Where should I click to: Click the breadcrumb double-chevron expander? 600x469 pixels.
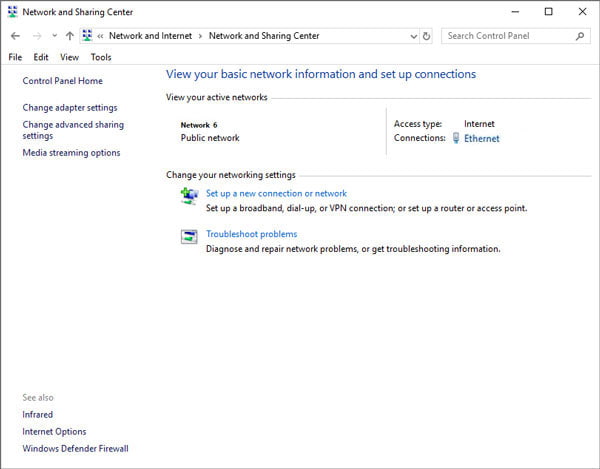click(x=100, y=36)
